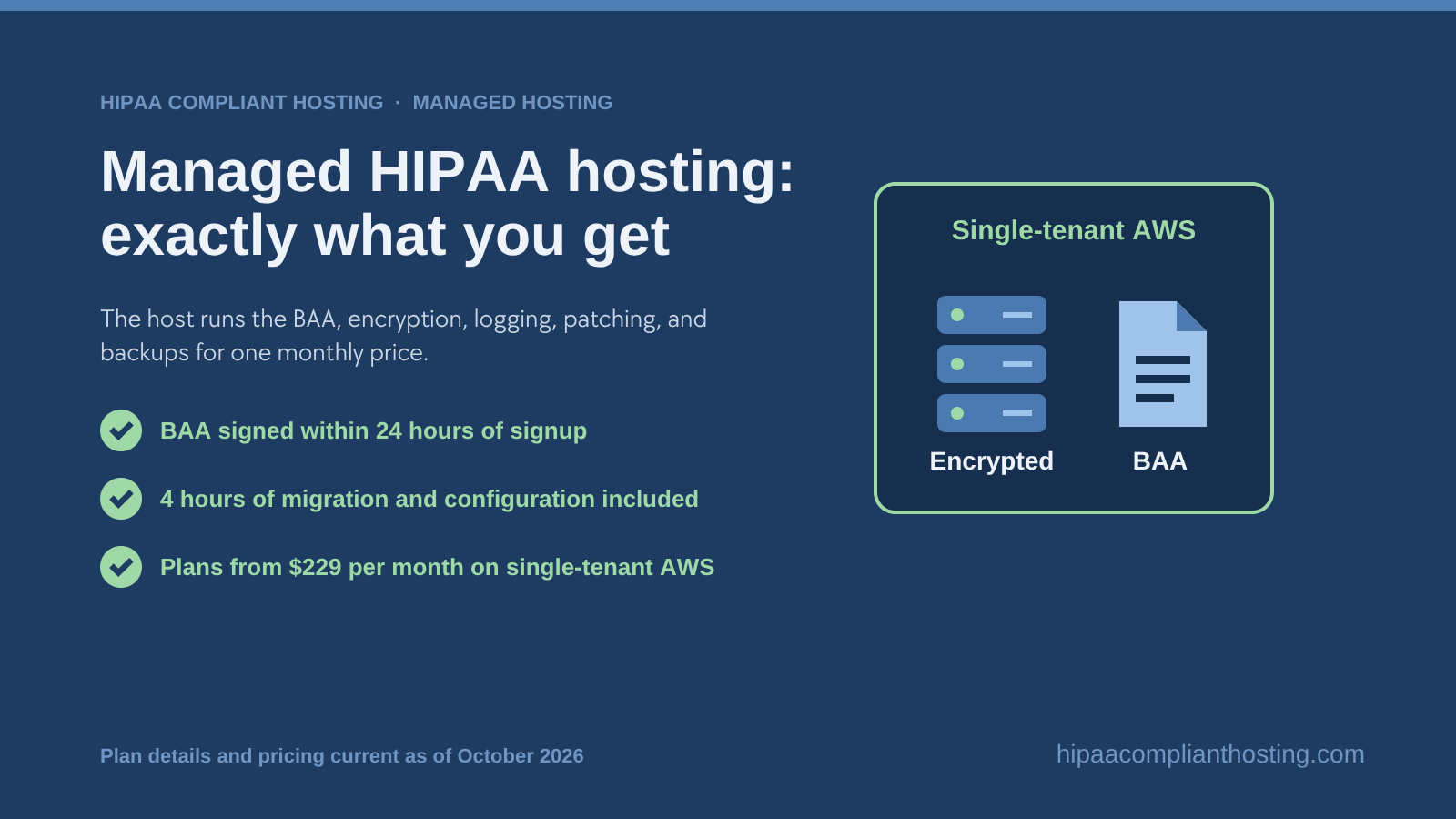Click text 4 hours of migration and configuration included

[x=430, y=499]
